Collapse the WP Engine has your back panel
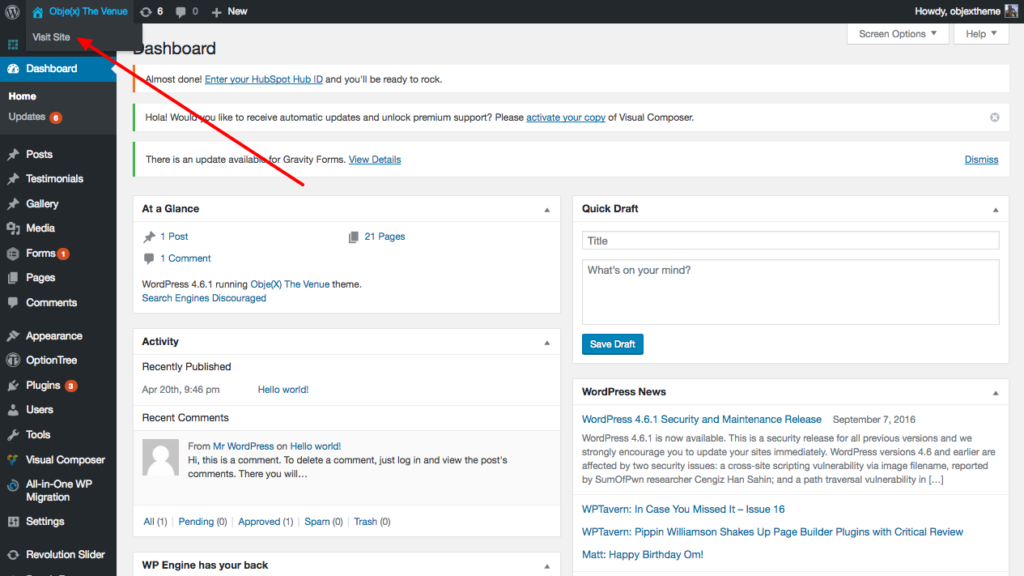 point(547,566)
